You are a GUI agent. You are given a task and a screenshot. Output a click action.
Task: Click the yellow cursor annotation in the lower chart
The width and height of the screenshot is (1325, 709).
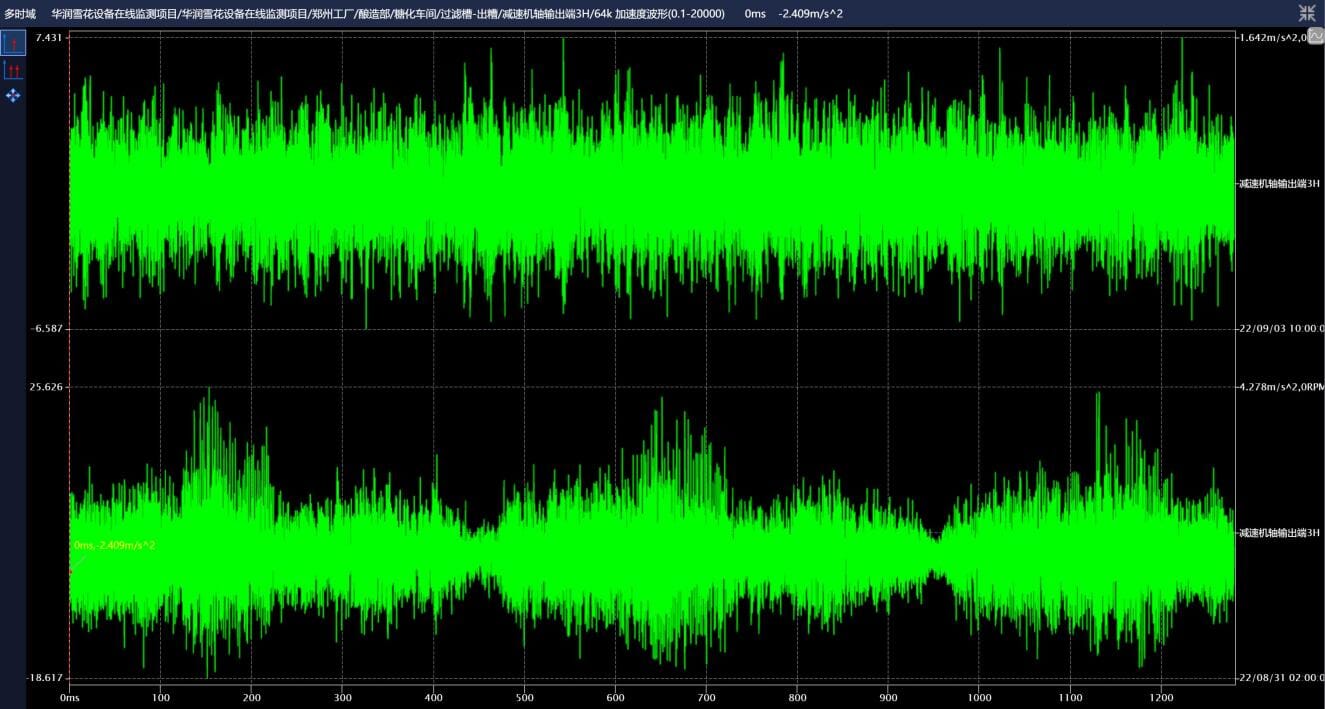pyautogui.click(x=114, y=545)
